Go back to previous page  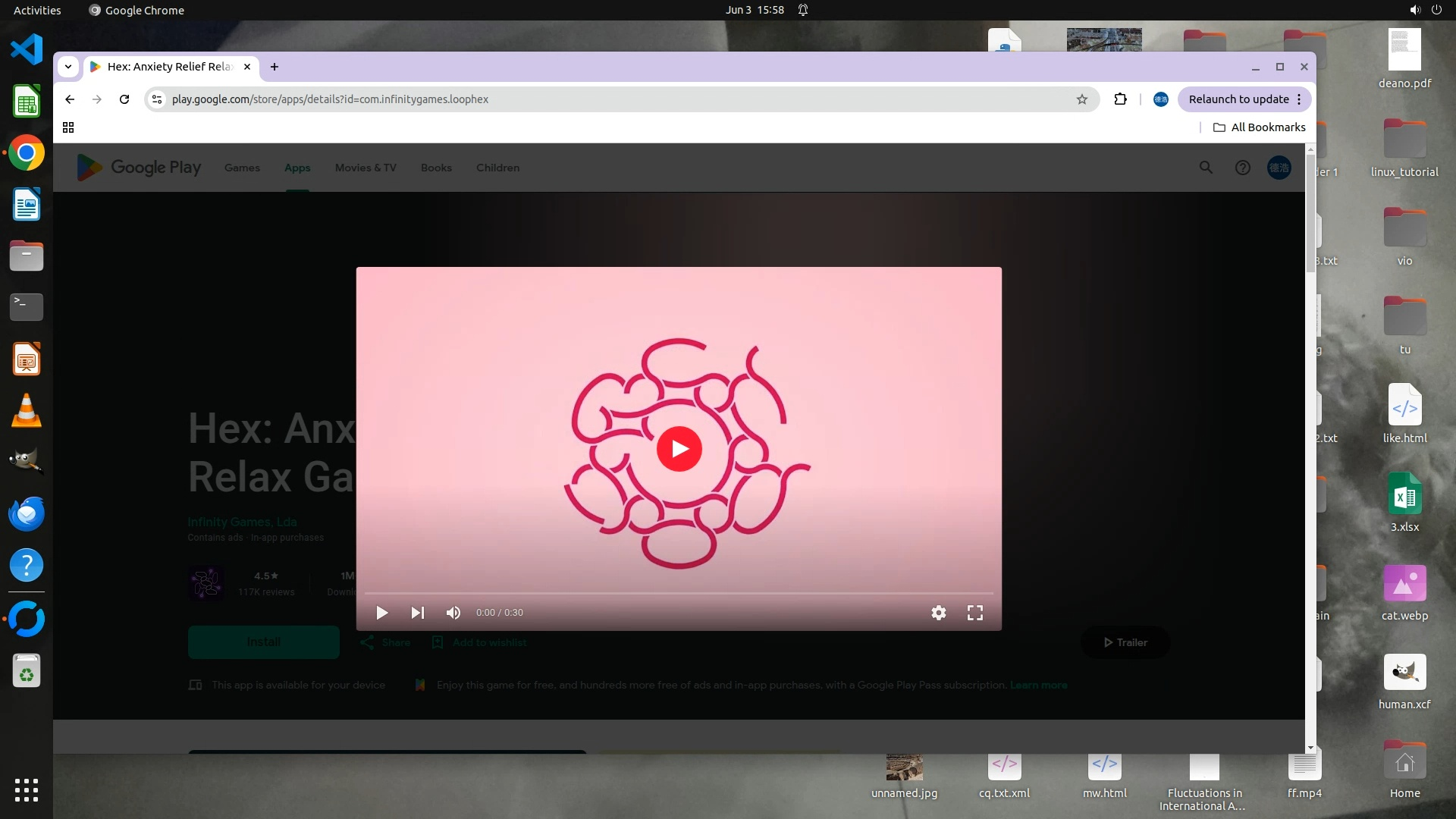pos(70,99)
